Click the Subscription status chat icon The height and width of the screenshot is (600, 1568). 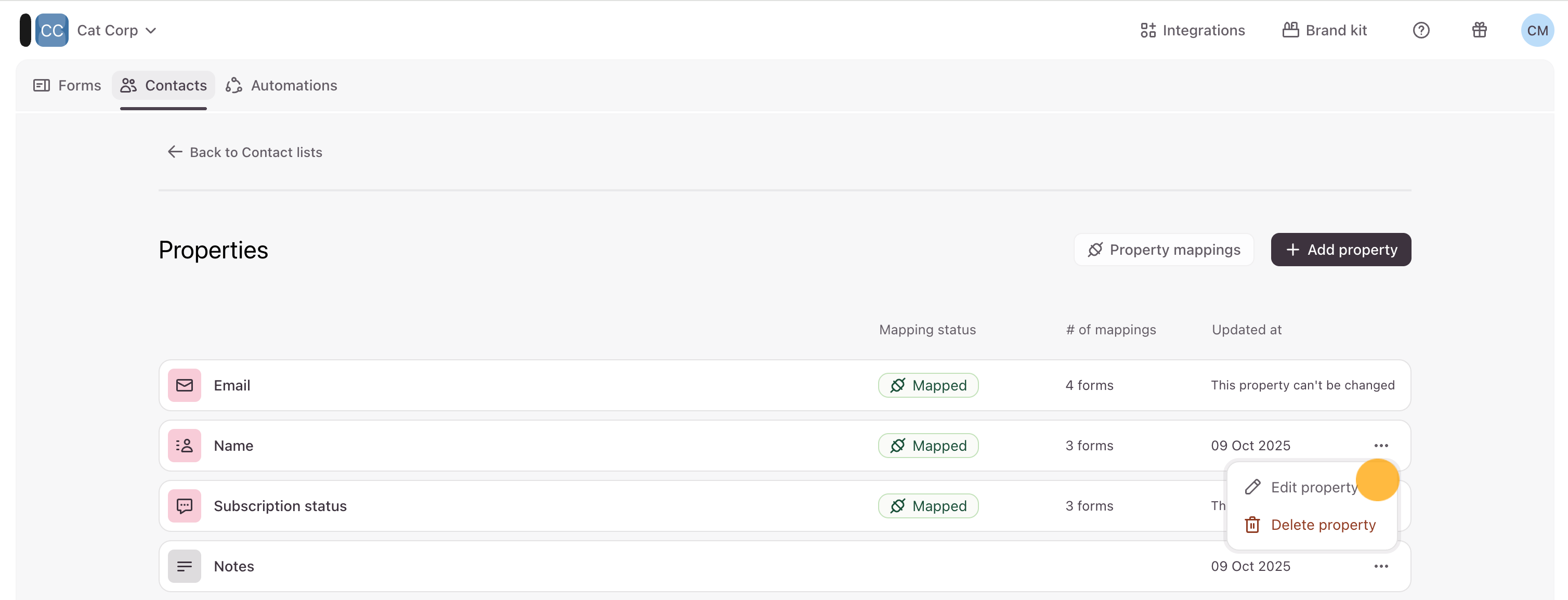tap(185, 506)
